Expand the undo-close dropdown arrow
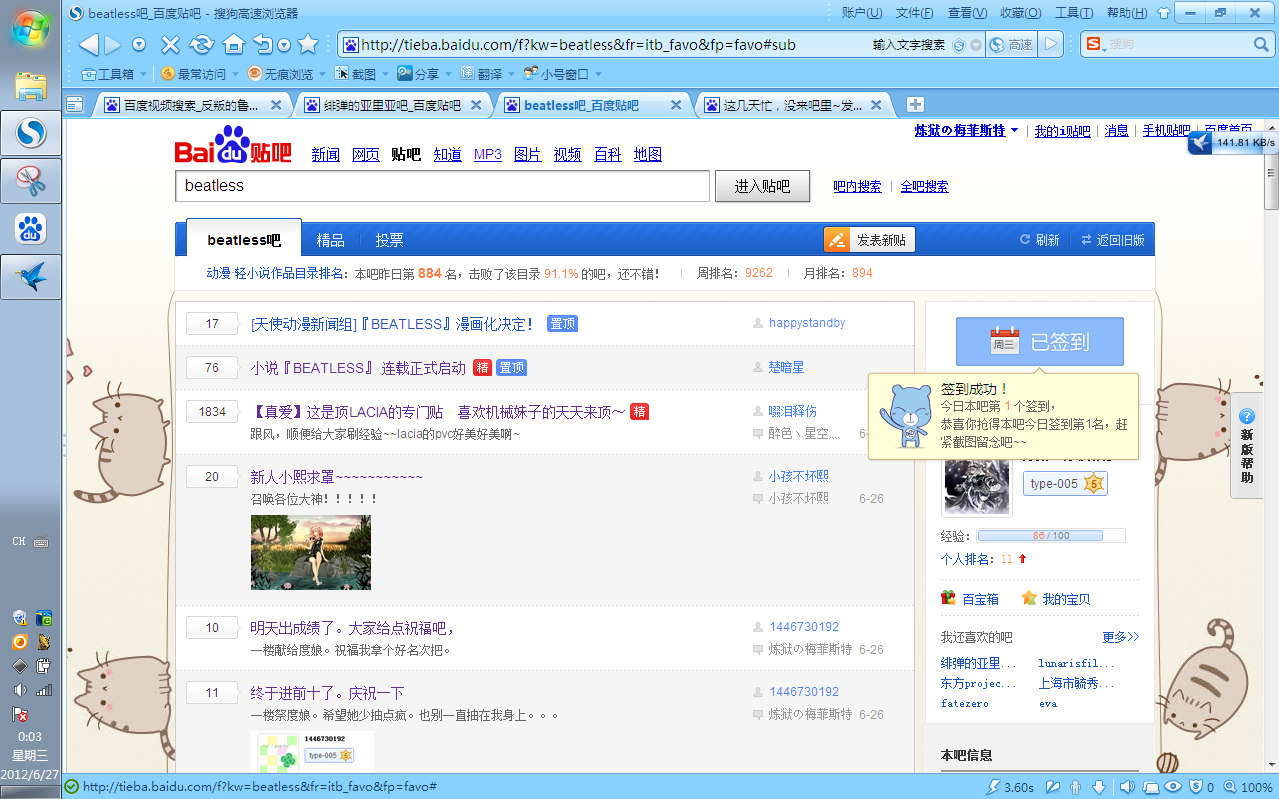The width and height of the screenshot is (1279, 799). click(x=285, y=45)
